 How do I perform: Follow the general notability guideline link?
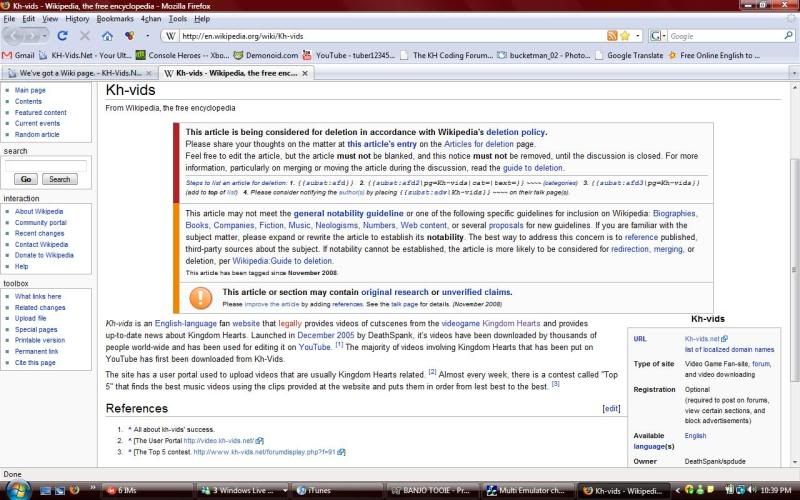[348, 214]
